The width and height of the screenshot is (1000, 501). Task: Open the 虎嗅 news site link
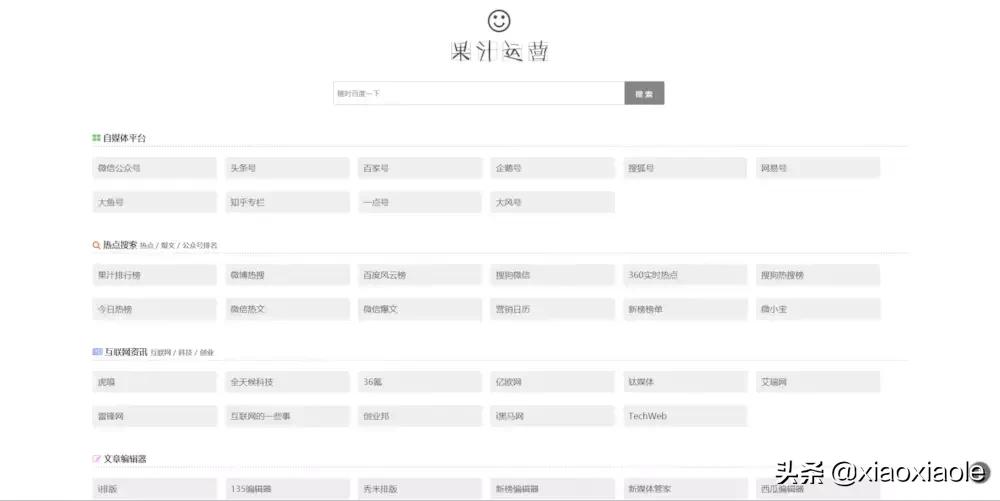154,382
